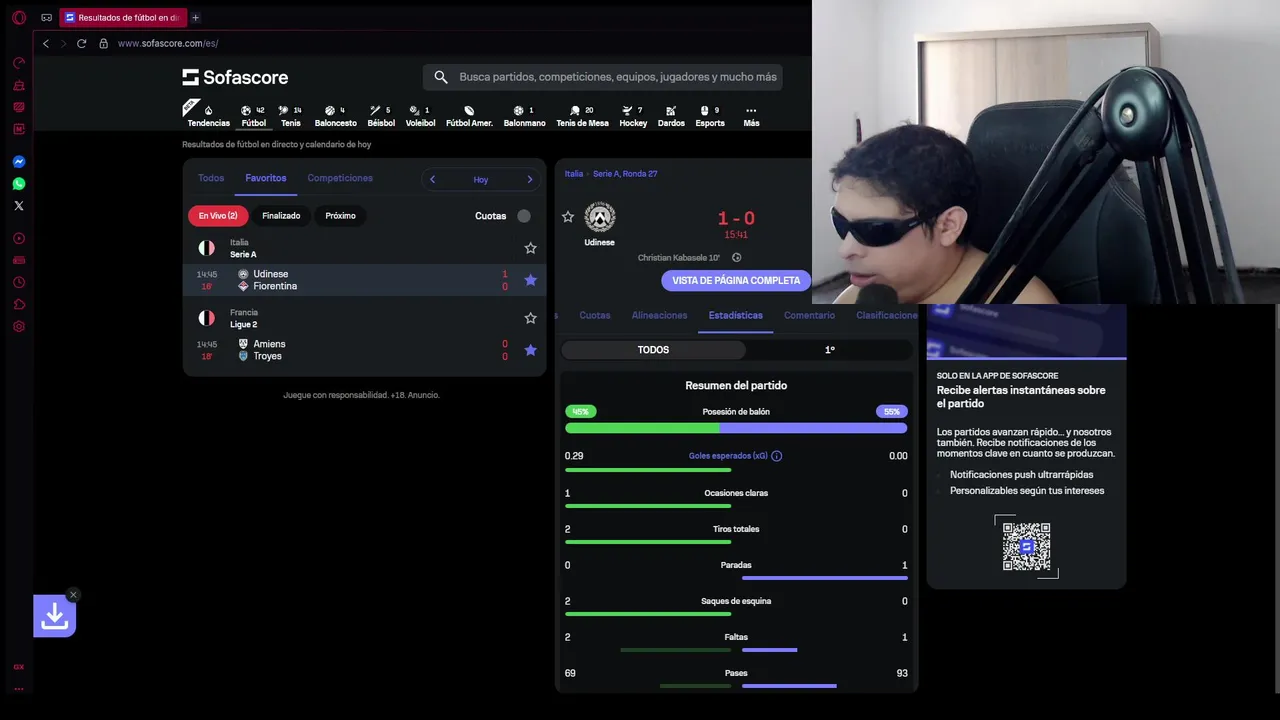Select the Tendencias sport category
The height and width of the screenshot is (720, 1280).
pos(208,117)
